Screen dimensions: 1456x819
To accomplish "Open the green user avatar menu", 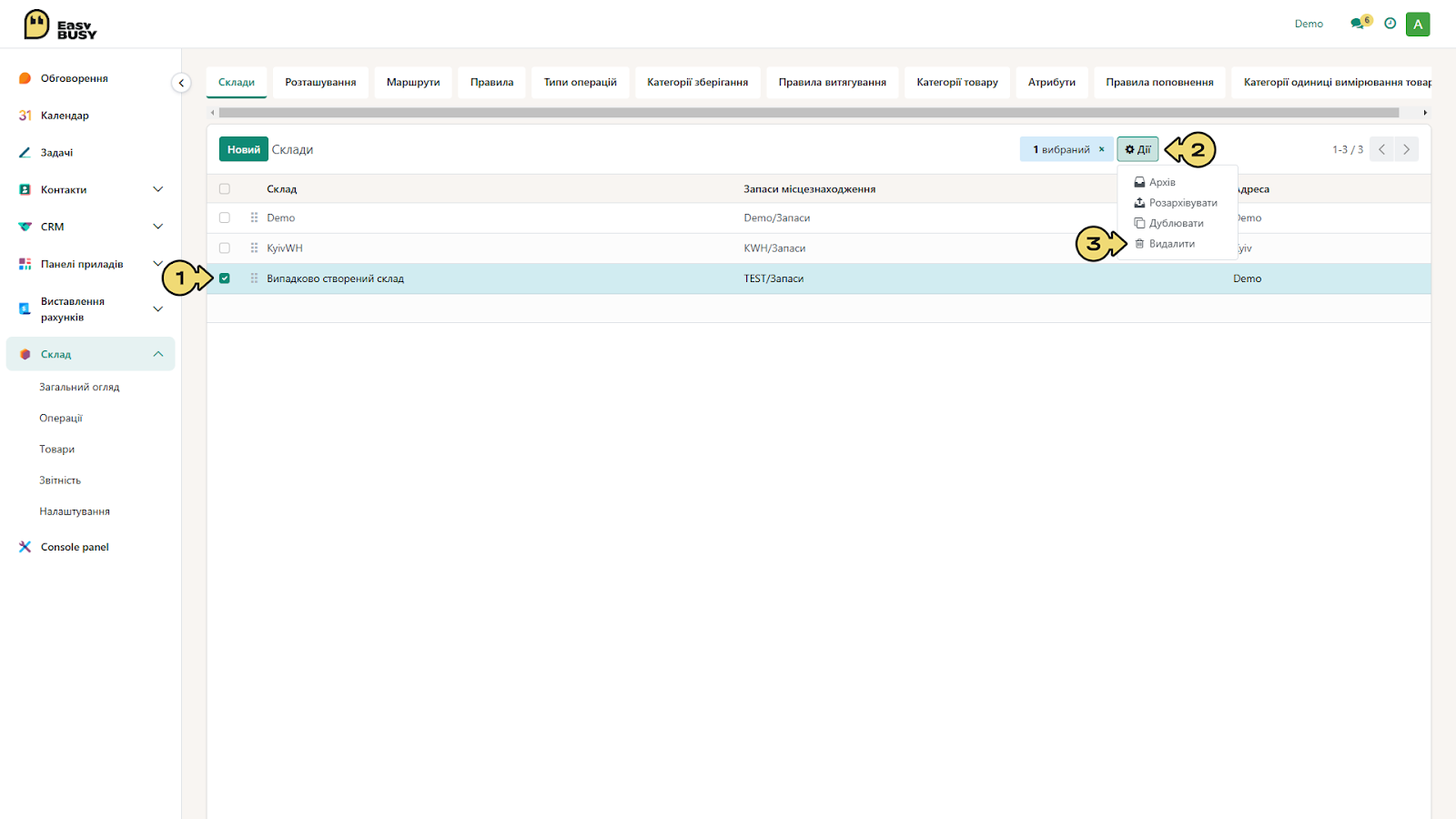I will point(1418,25).
